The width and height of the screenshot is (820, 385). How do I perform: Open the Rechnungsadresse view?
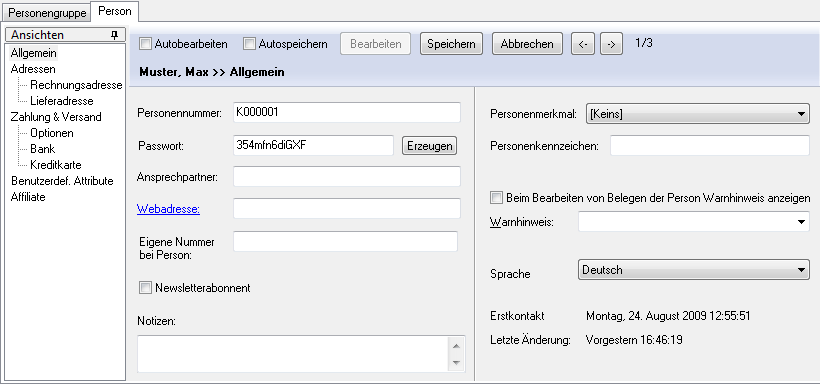76,85
